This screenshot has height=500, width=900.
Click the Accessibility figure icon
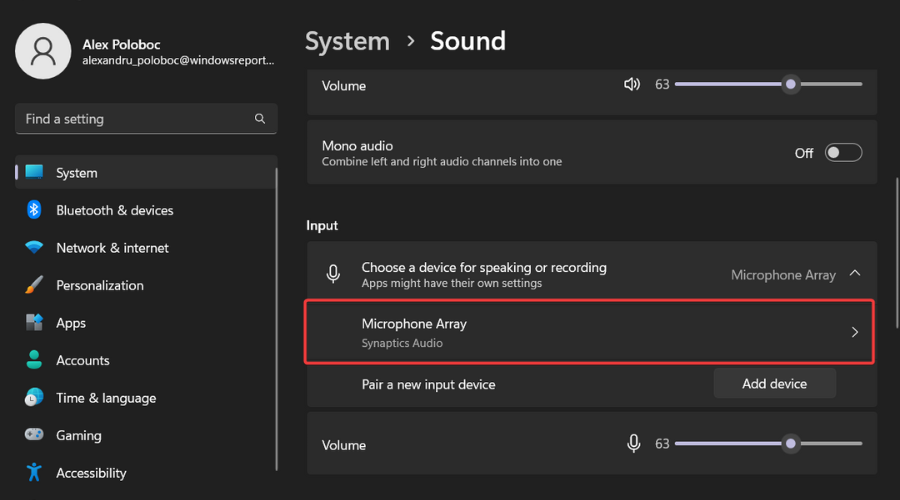pyautogui.click(x=34, y=473)
